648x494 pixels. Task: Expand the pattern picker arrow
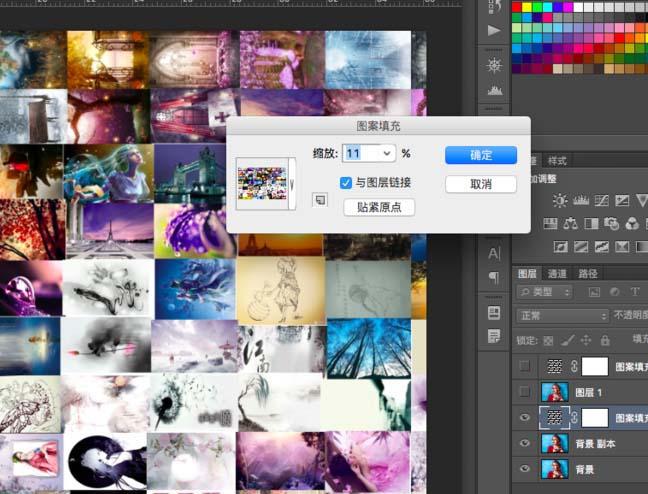point(292,184)
